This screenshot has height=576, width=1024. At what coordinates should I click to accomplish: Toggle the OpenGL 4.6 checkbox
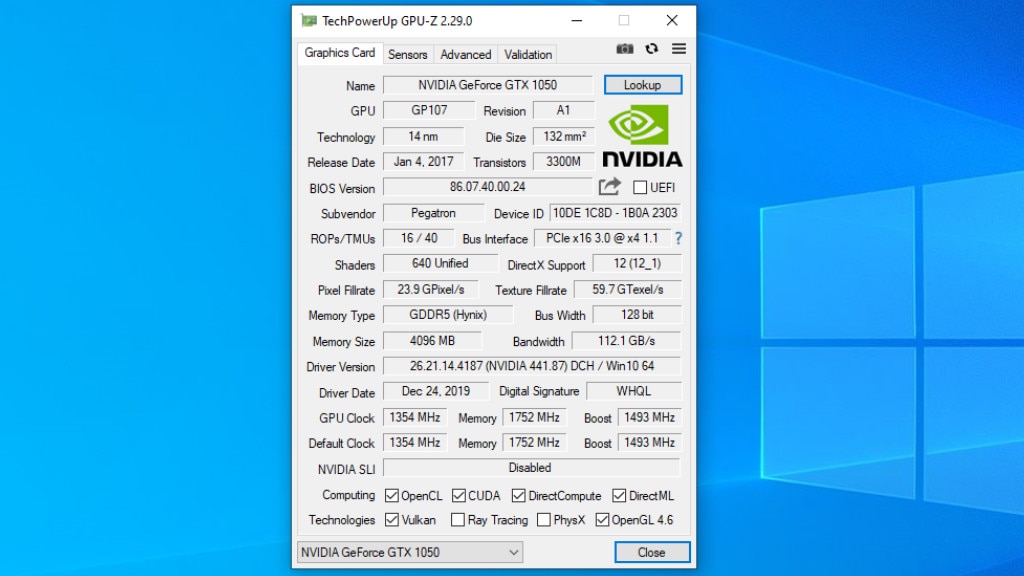[x=602, y=520]
